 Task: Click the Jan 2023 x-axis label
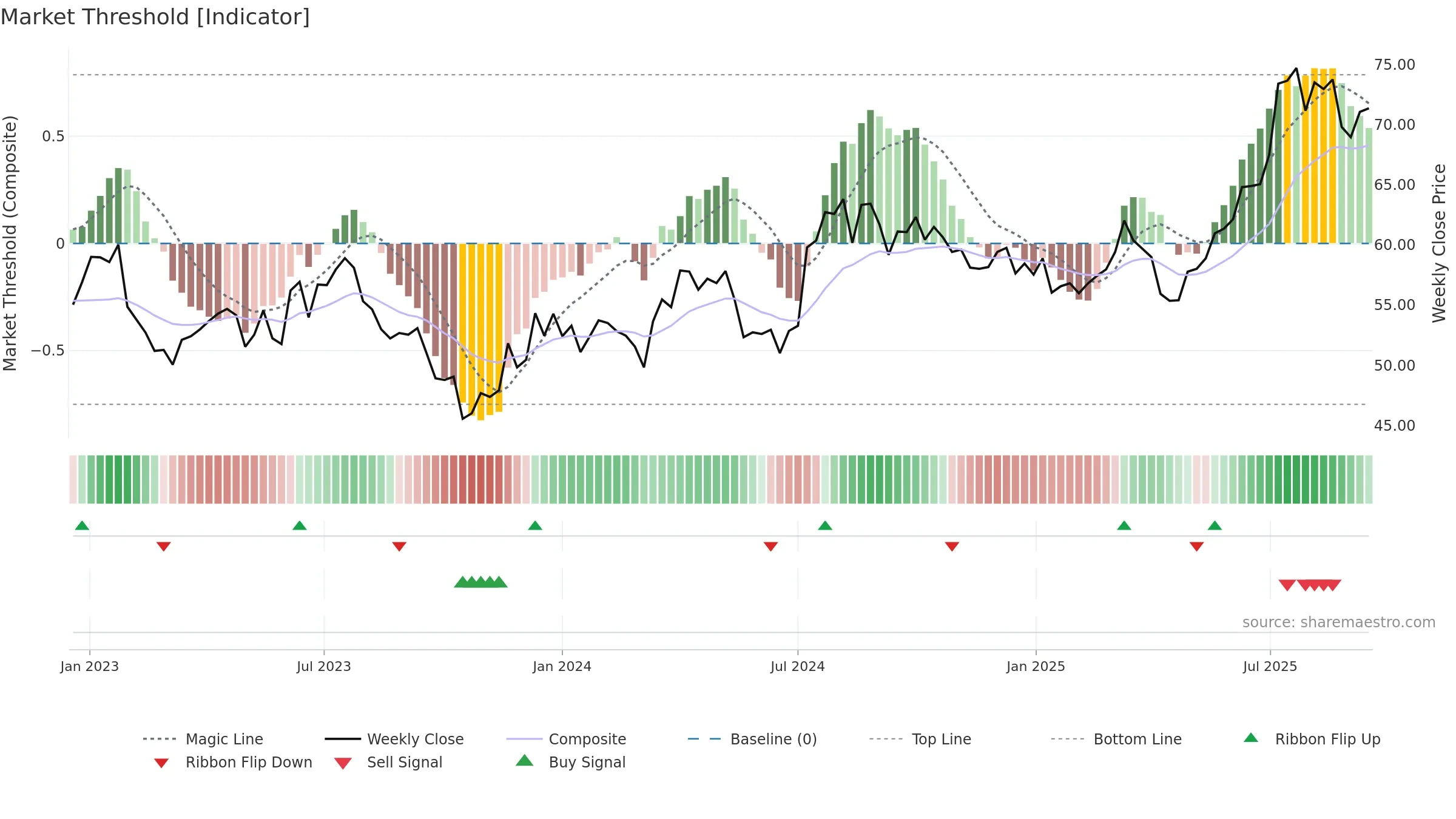(89, 666)
